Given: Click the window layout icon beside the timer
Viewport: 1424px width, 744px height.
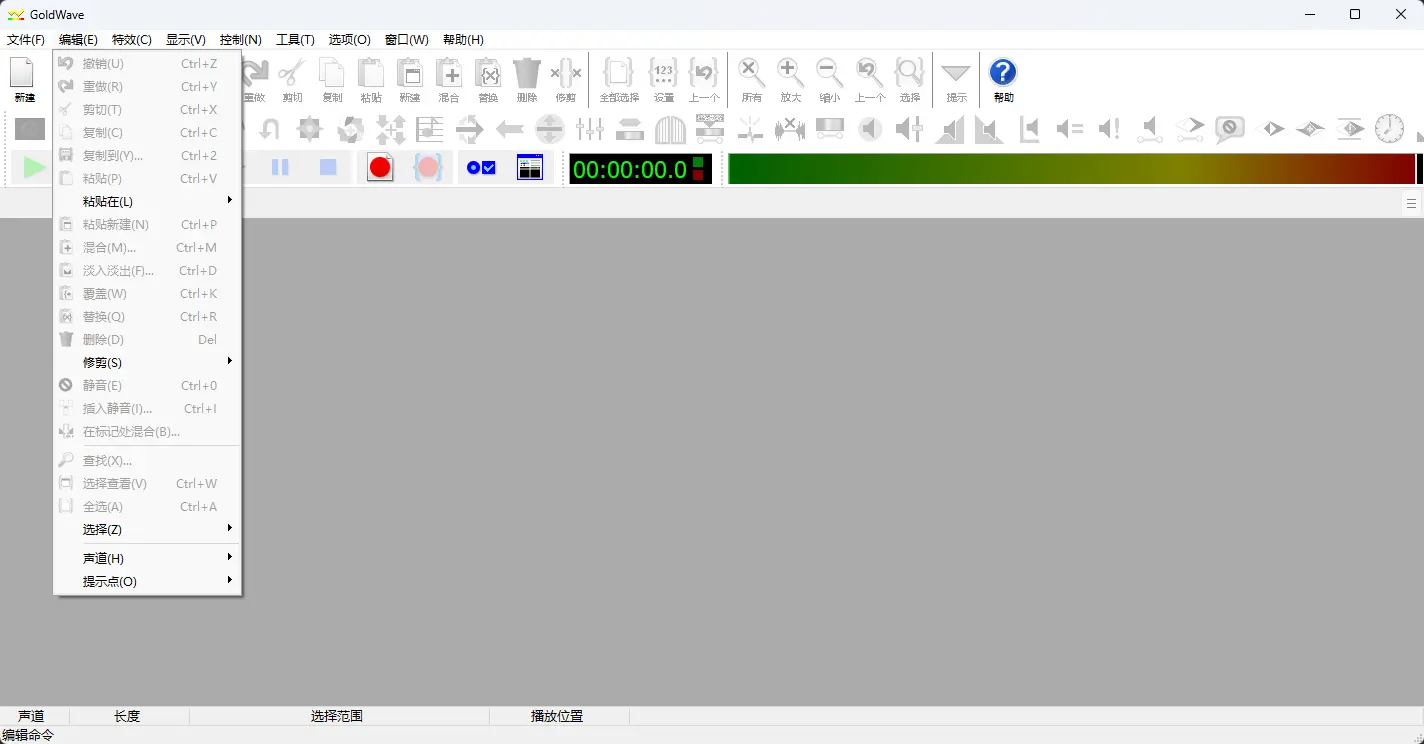Looking at the screenshot, I should pyautogui.click(x=530, y=168).
